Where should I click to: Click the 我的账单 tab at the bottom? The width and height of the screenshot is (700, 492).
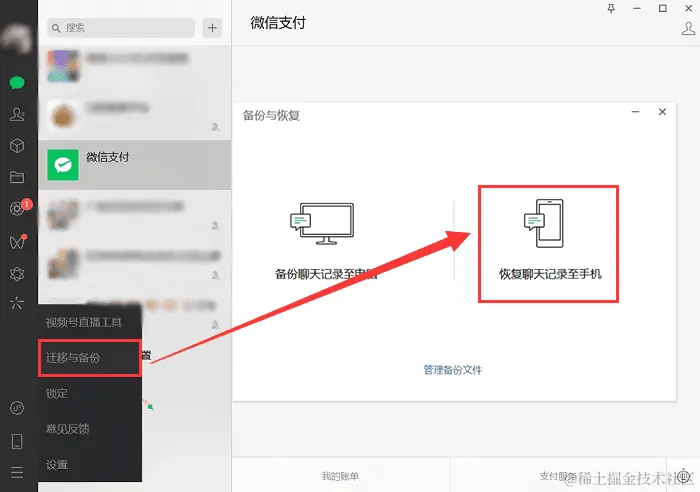(x=340, y=476)
